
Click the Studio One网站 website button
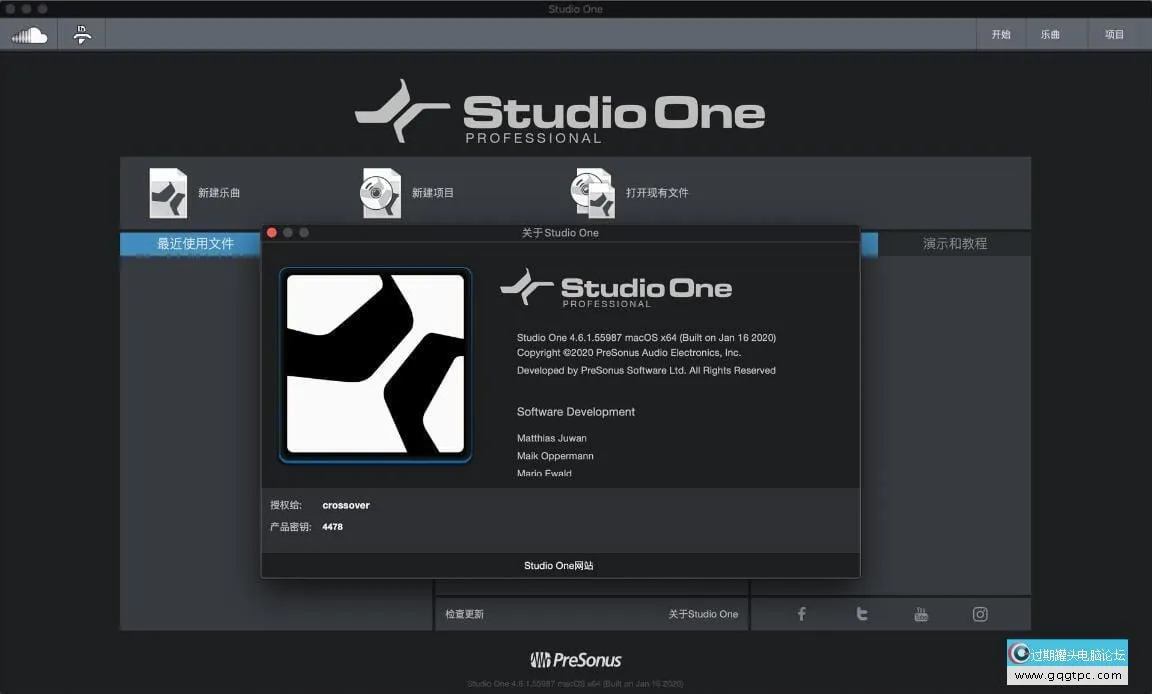[x=559, y=566]
